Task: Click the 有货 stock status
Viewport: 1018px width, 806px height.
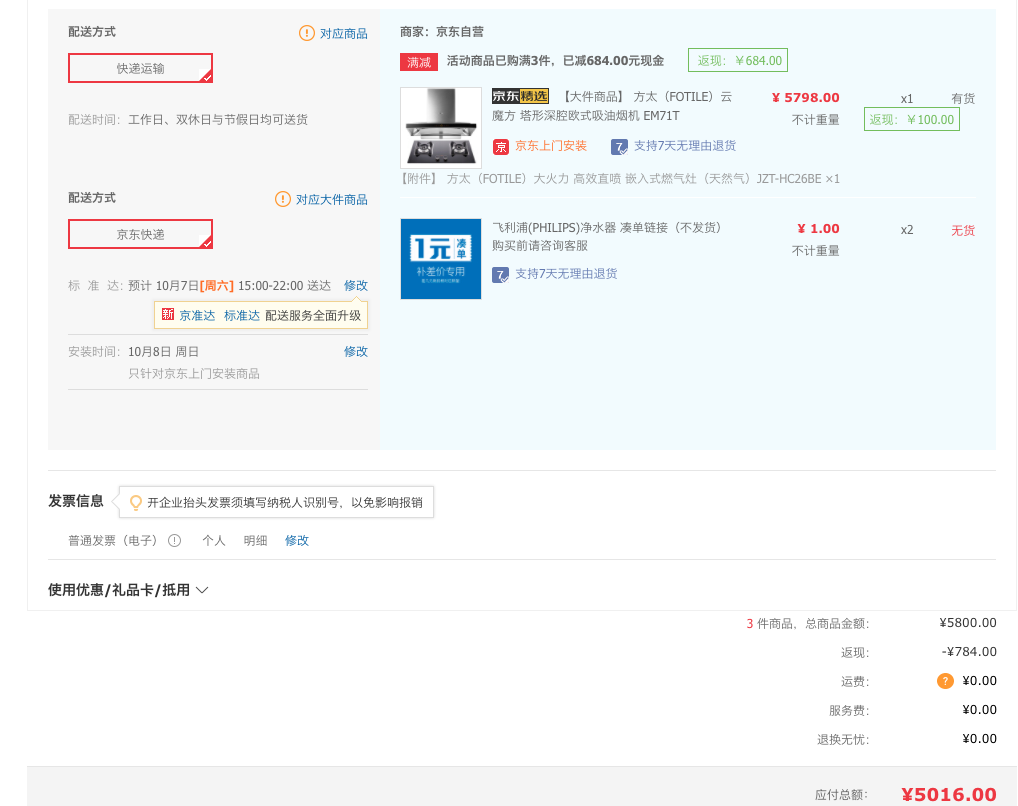Action: coord(963,98)
